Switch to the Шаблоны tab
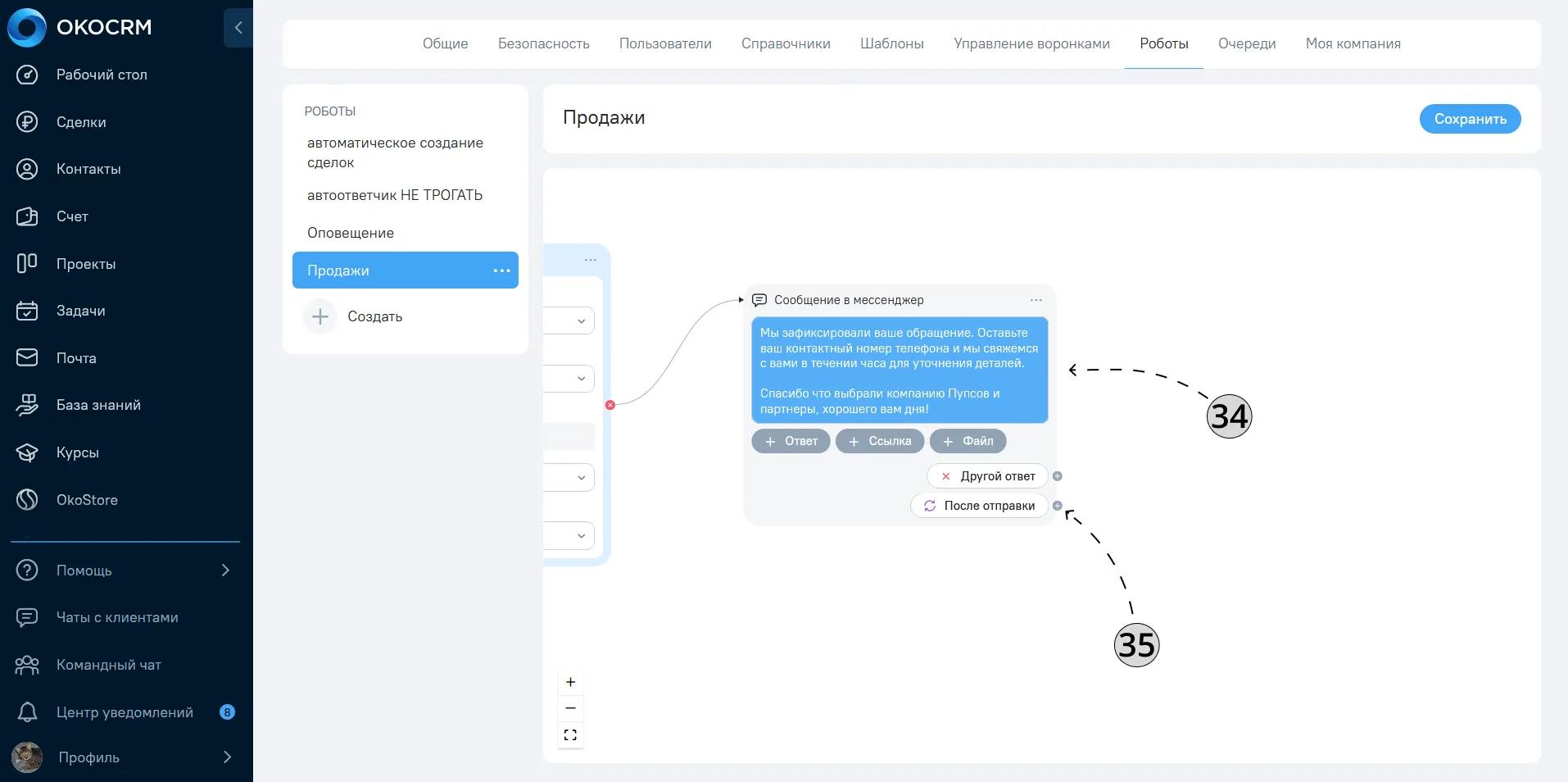This screenshot has height=782, width=1568. pos(892,43)
